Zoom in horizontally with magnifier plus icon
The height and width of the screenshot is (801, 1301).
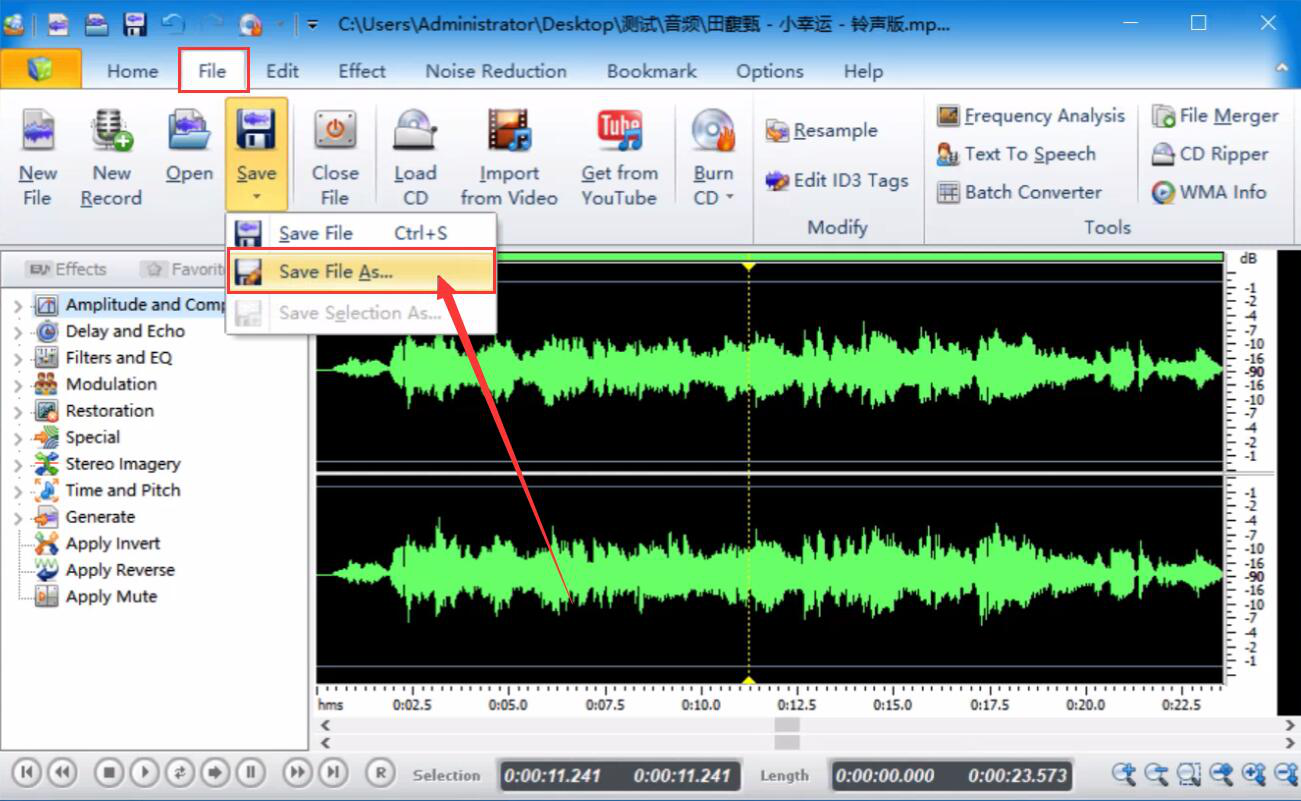click(1124, 773)
